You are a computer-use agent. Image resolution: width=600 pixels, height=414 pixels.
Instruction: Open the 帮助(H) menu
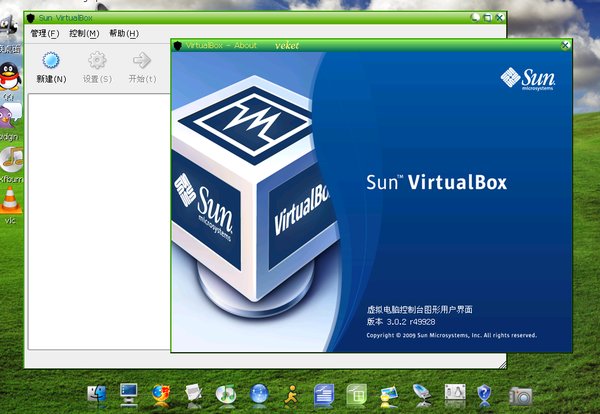point(124,34)
